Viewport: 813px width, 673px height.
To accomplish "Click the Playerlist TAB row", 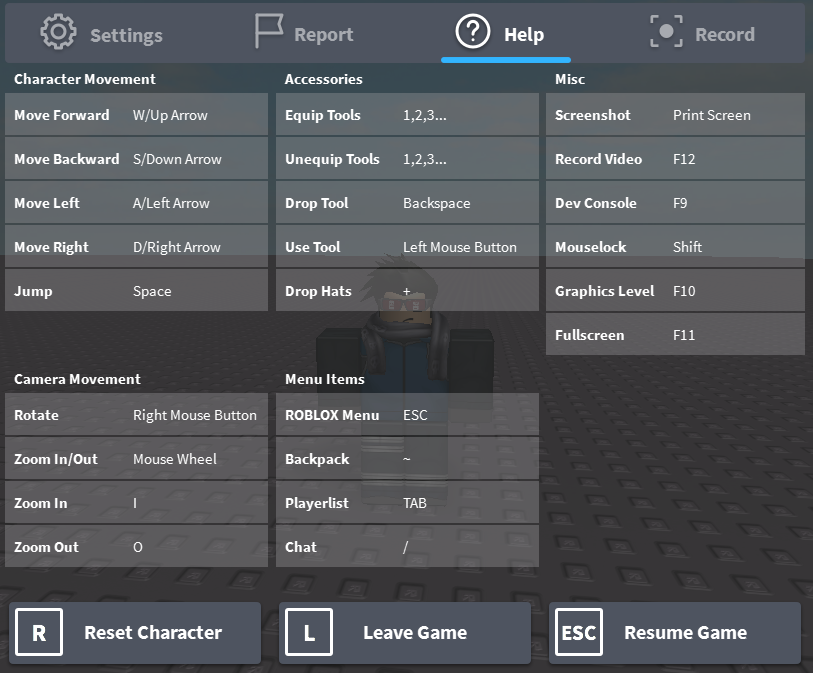I will point(407,503).
